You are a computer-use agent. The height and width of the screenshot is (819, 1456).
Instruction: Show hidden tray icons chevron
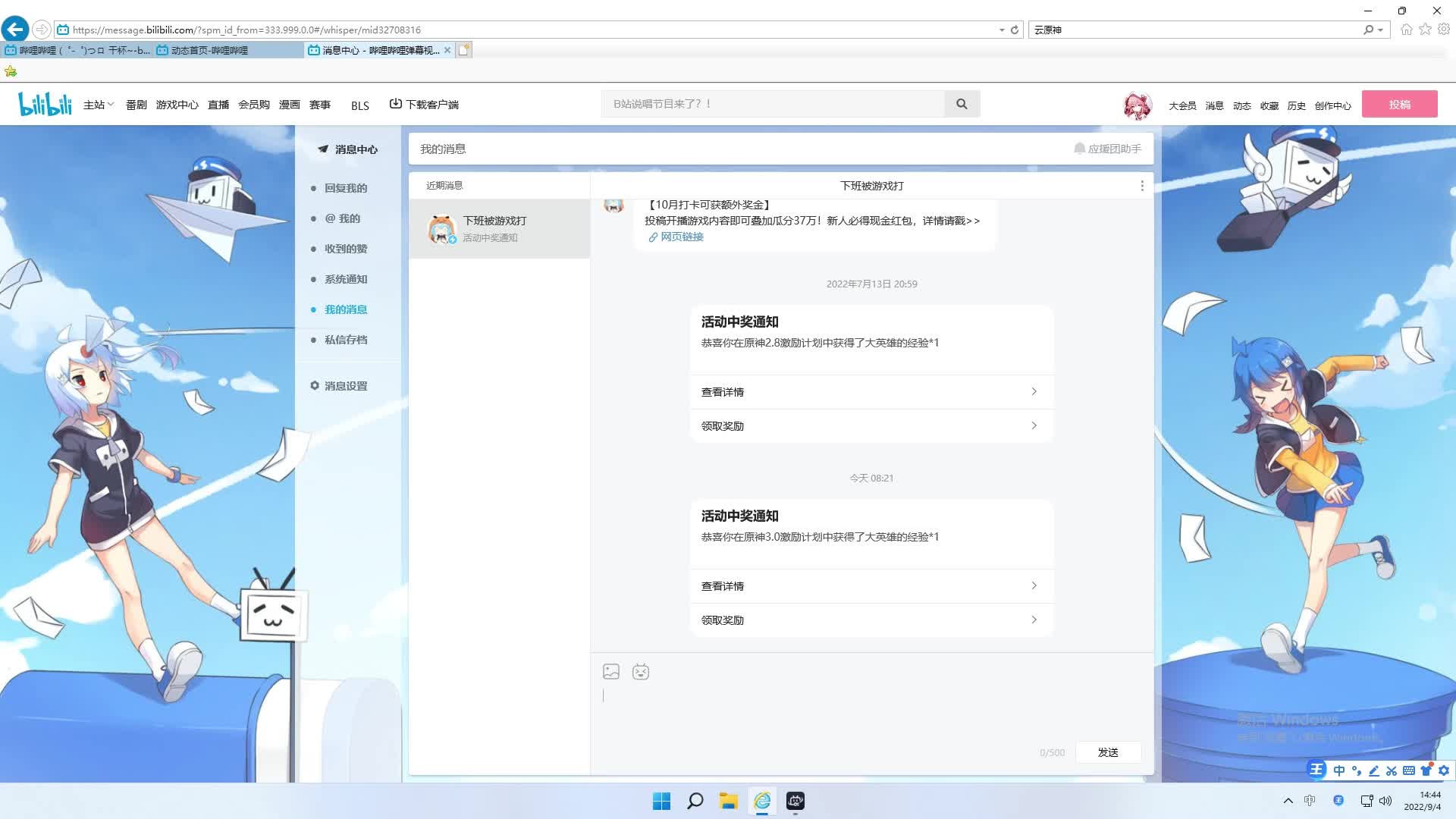click(1288, 801)
